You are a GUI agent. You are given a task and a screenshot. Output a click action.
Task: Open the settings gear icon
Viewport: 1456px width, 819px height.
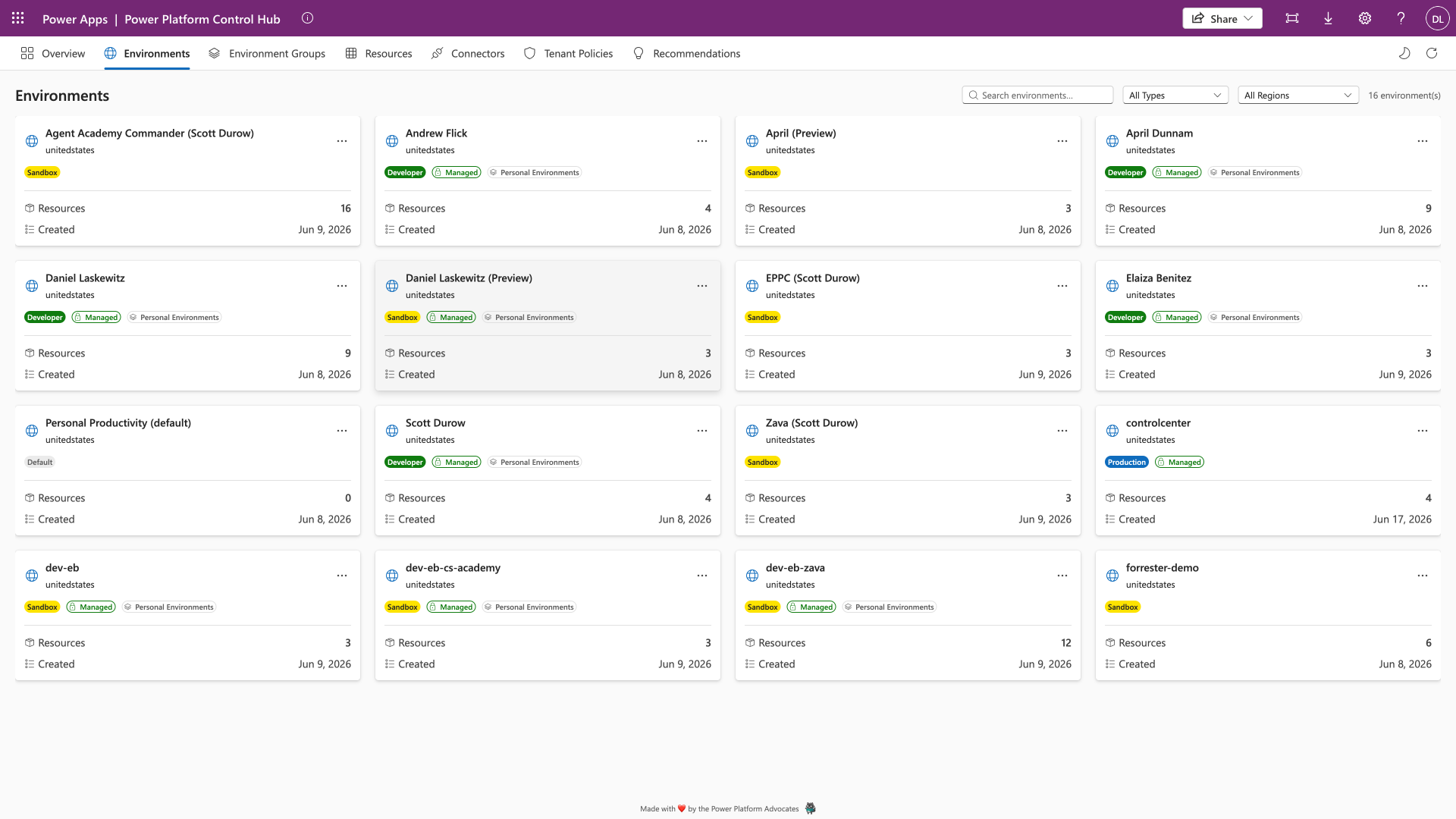pos(1365,18)
